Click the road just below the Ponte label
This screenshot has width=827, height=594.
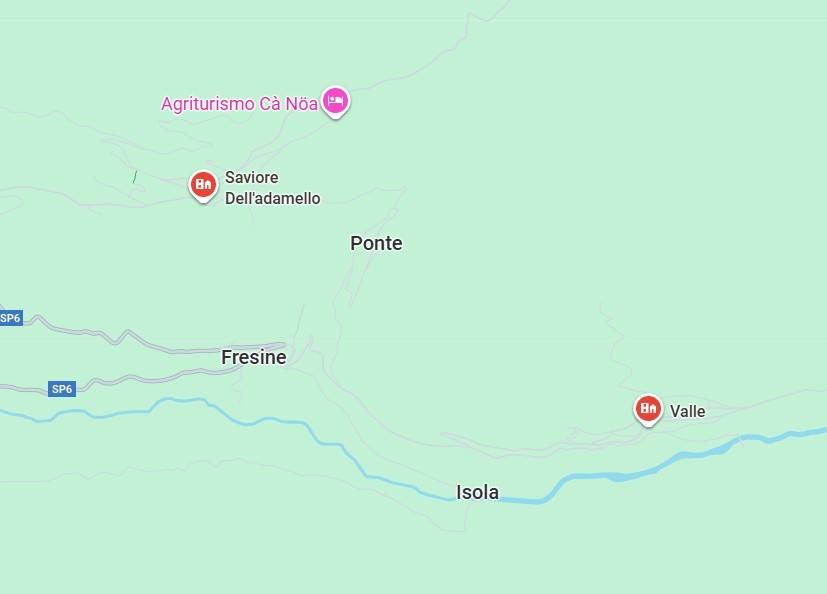[x=359, y=274]
